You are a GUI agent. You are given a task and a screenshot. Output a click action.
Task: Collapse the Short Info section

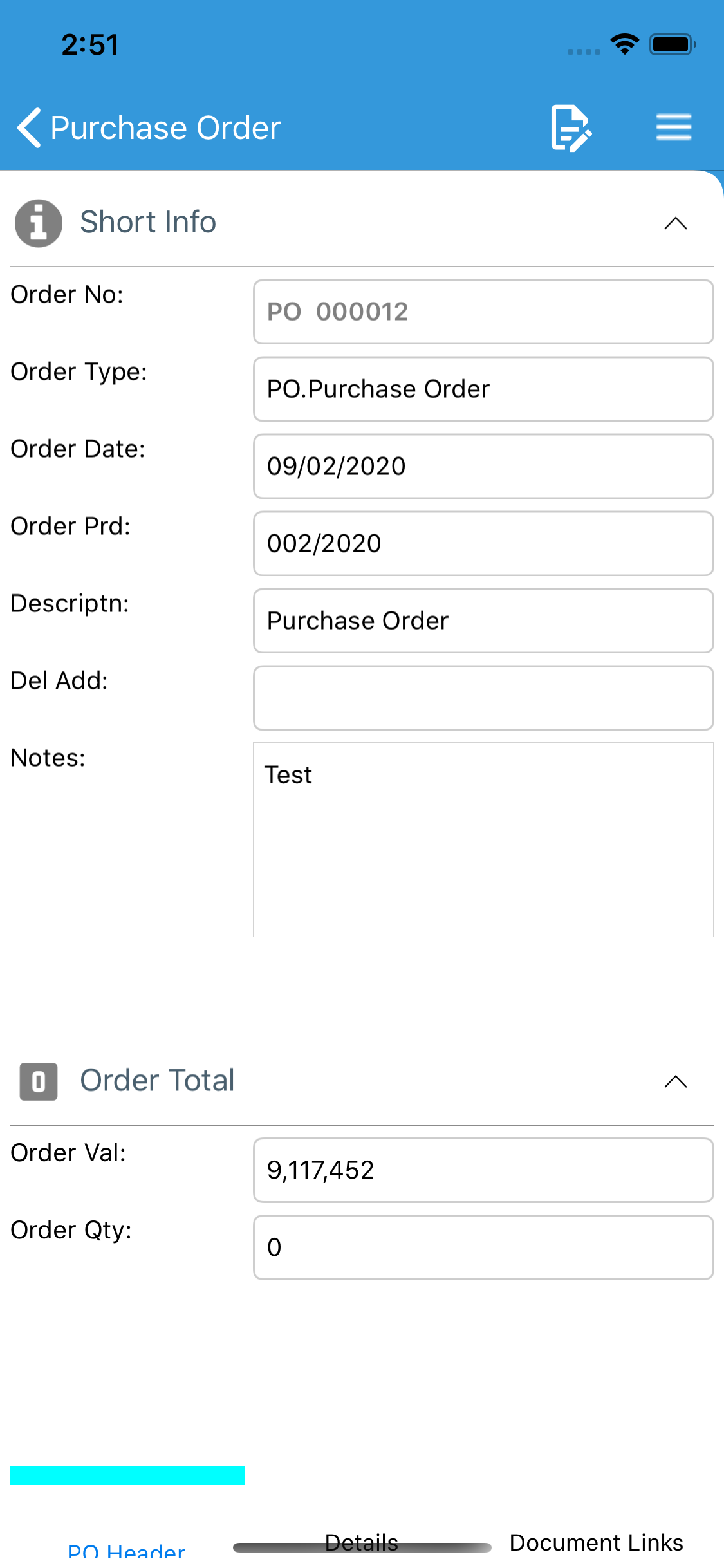[676, 223]
